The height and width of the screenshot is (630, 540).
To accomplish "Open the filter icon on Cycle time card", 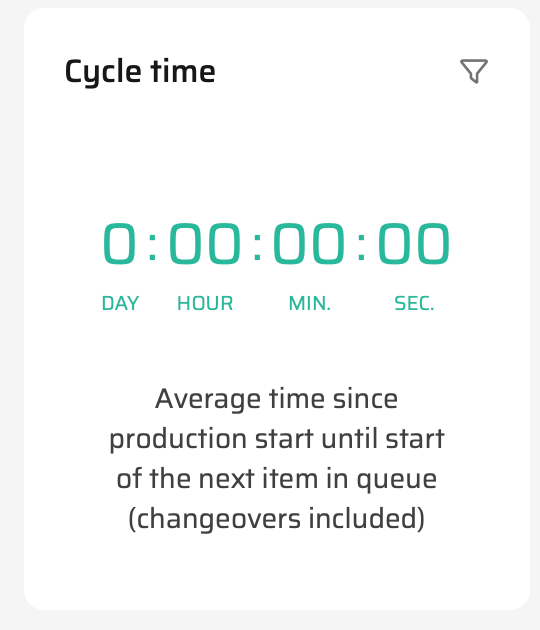I will point(474,71).
